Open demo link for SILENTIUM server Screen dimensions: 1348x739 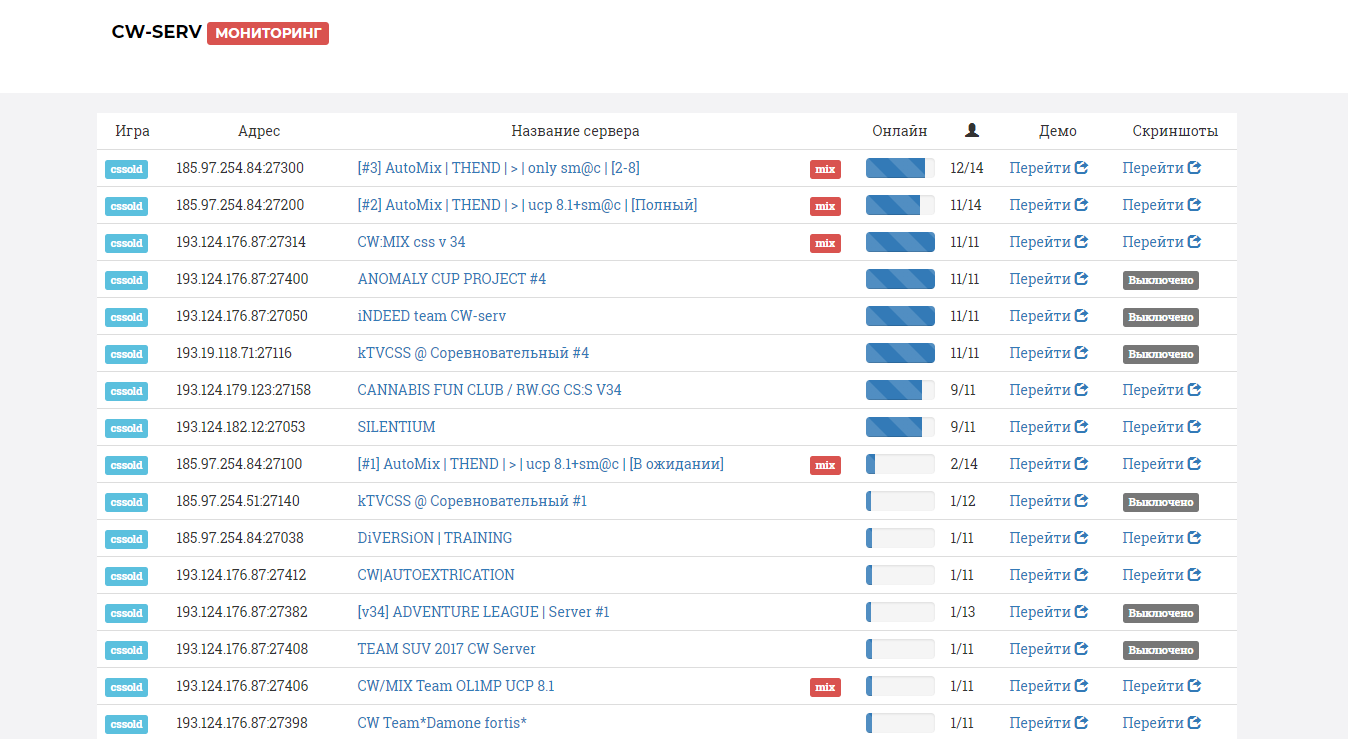(x=1048, y=427)
